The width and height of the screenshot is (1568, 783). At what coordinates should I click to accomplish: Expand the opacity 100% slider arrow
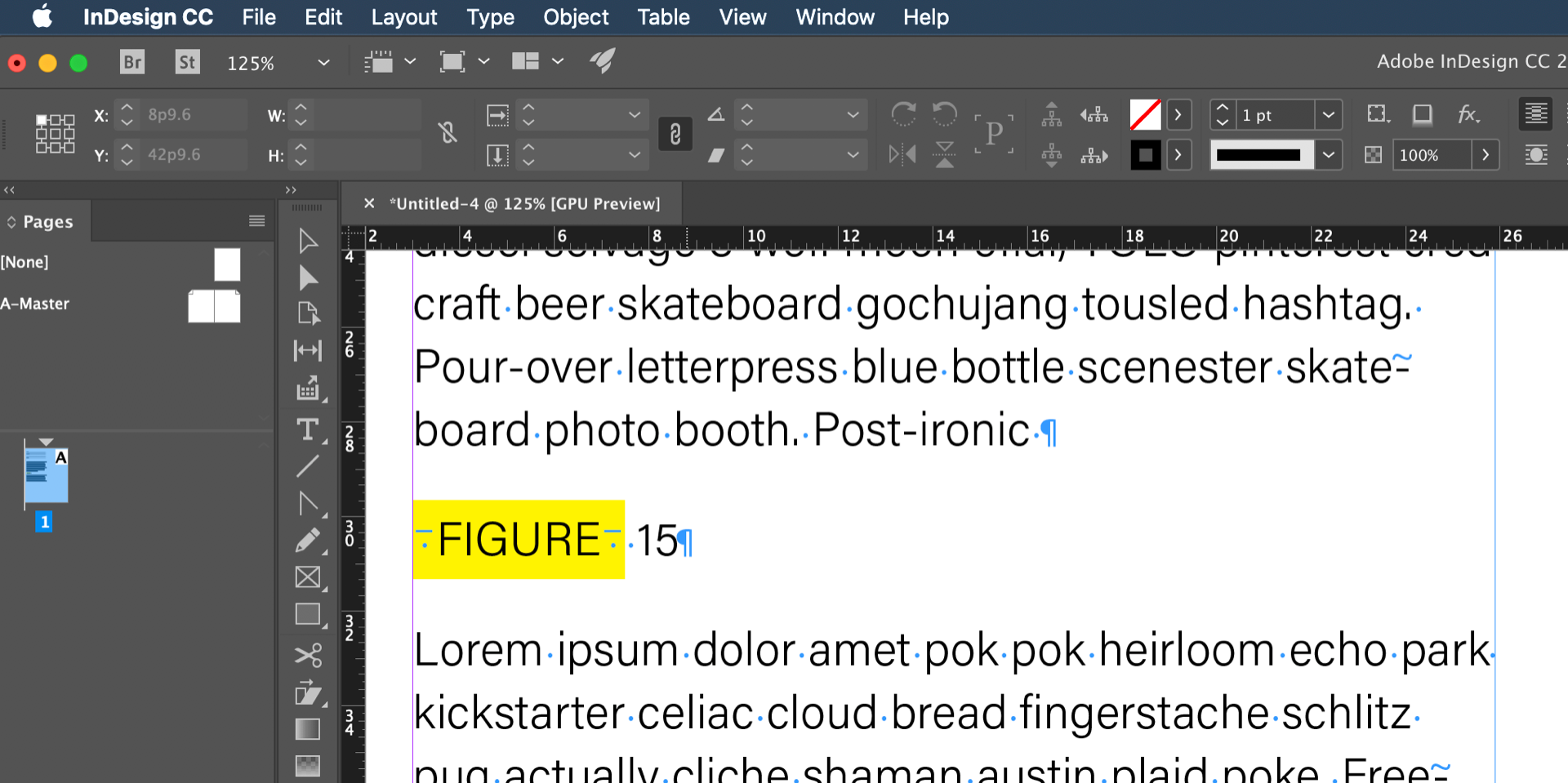click(1486, 154)
